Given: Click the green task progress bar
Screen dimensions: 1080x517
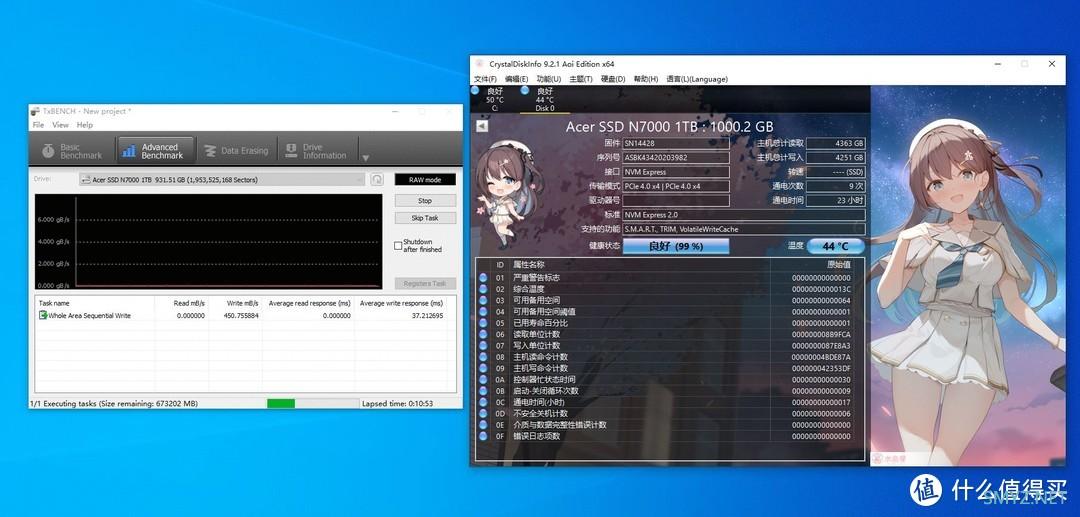Looking at the screenshot, I should (x=280, y=403).
